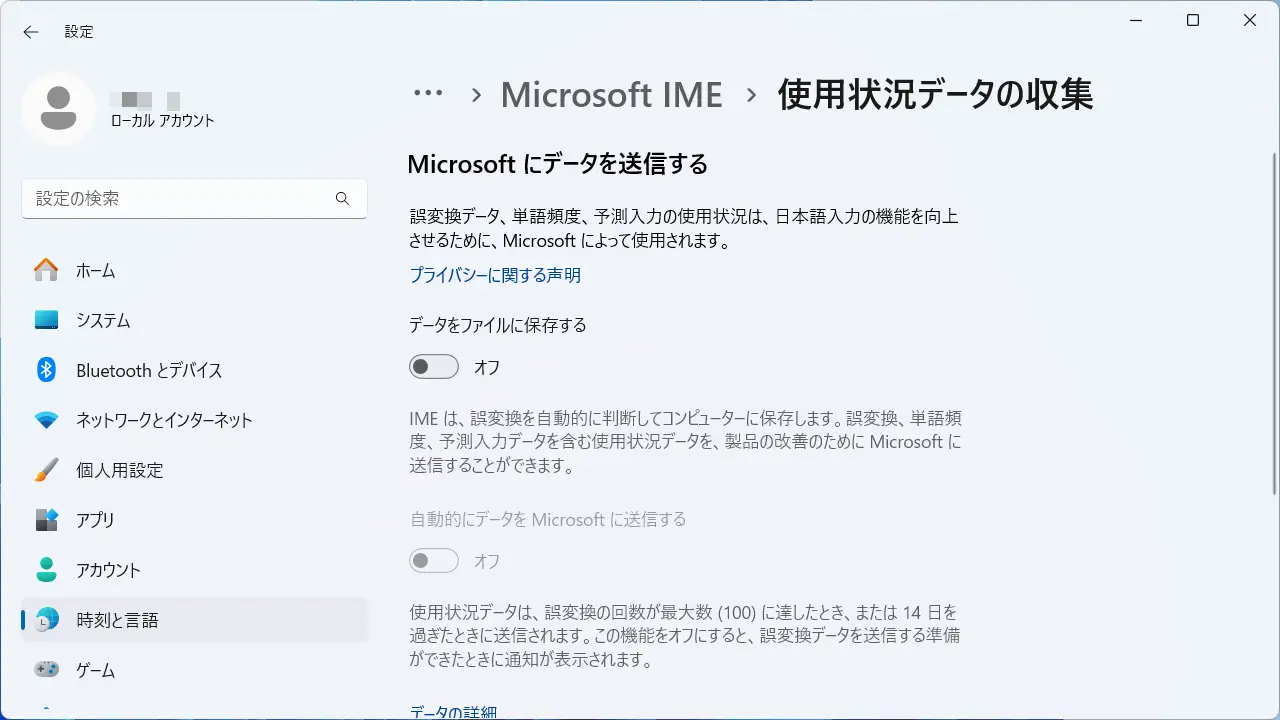Click the Bluetooth icon in sidebar

click(x=46, y=370)
